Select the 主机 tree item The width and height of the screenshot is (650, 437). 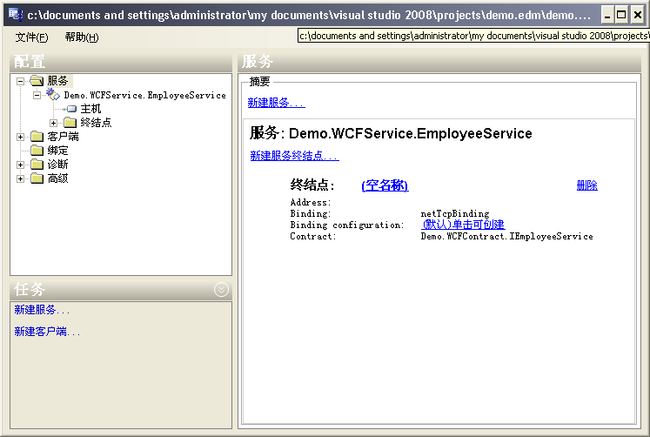[91, 109]
